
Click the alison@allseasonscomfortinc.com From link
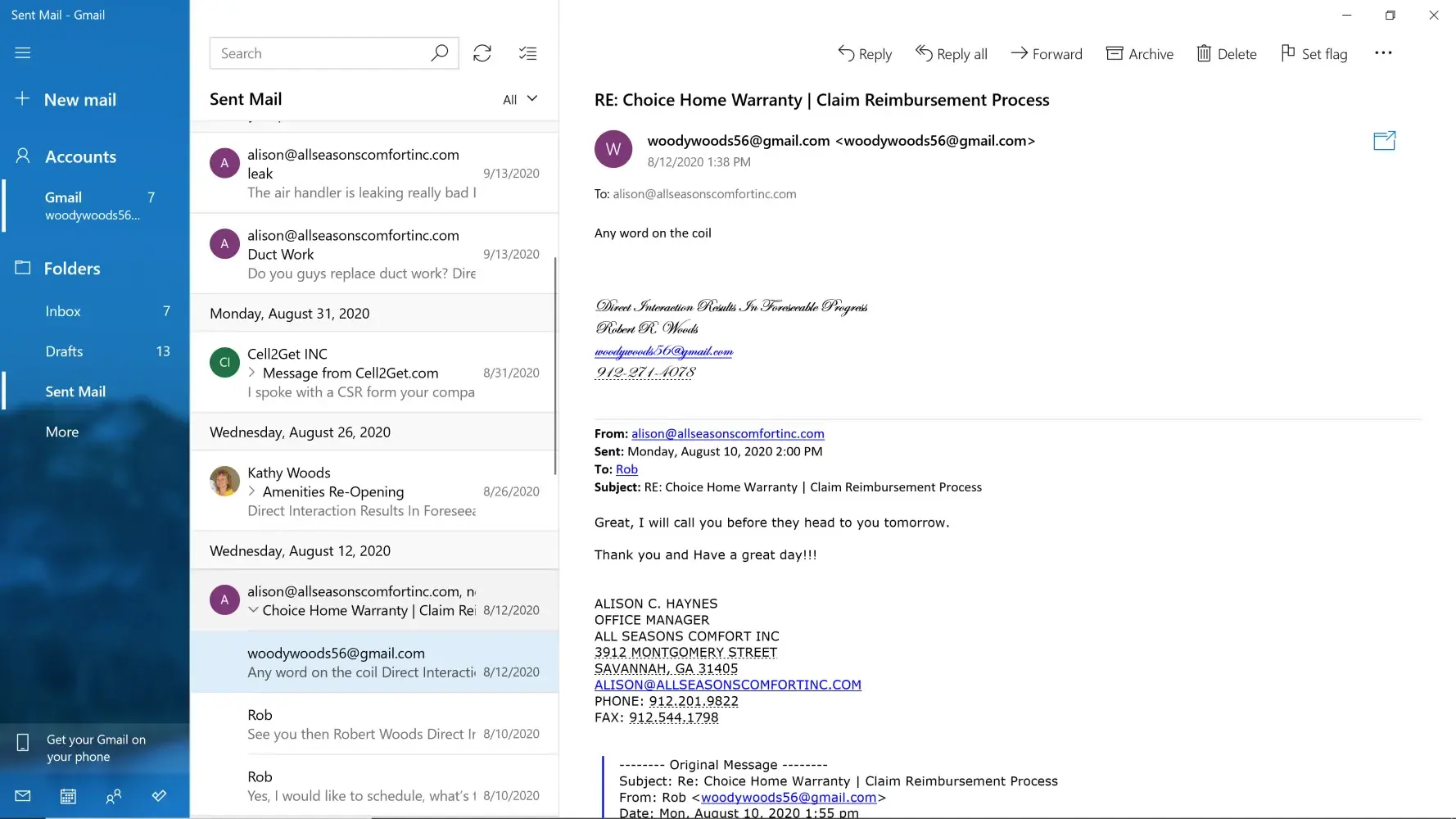click(x=727, y=434)
